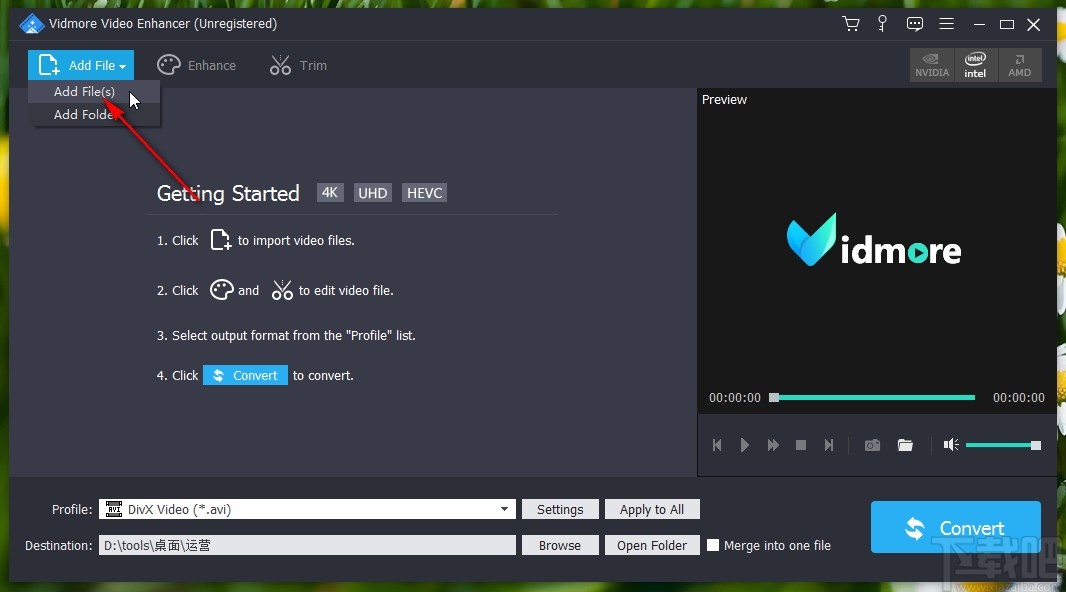Open snapshot folder icon

tap(905, 445)
